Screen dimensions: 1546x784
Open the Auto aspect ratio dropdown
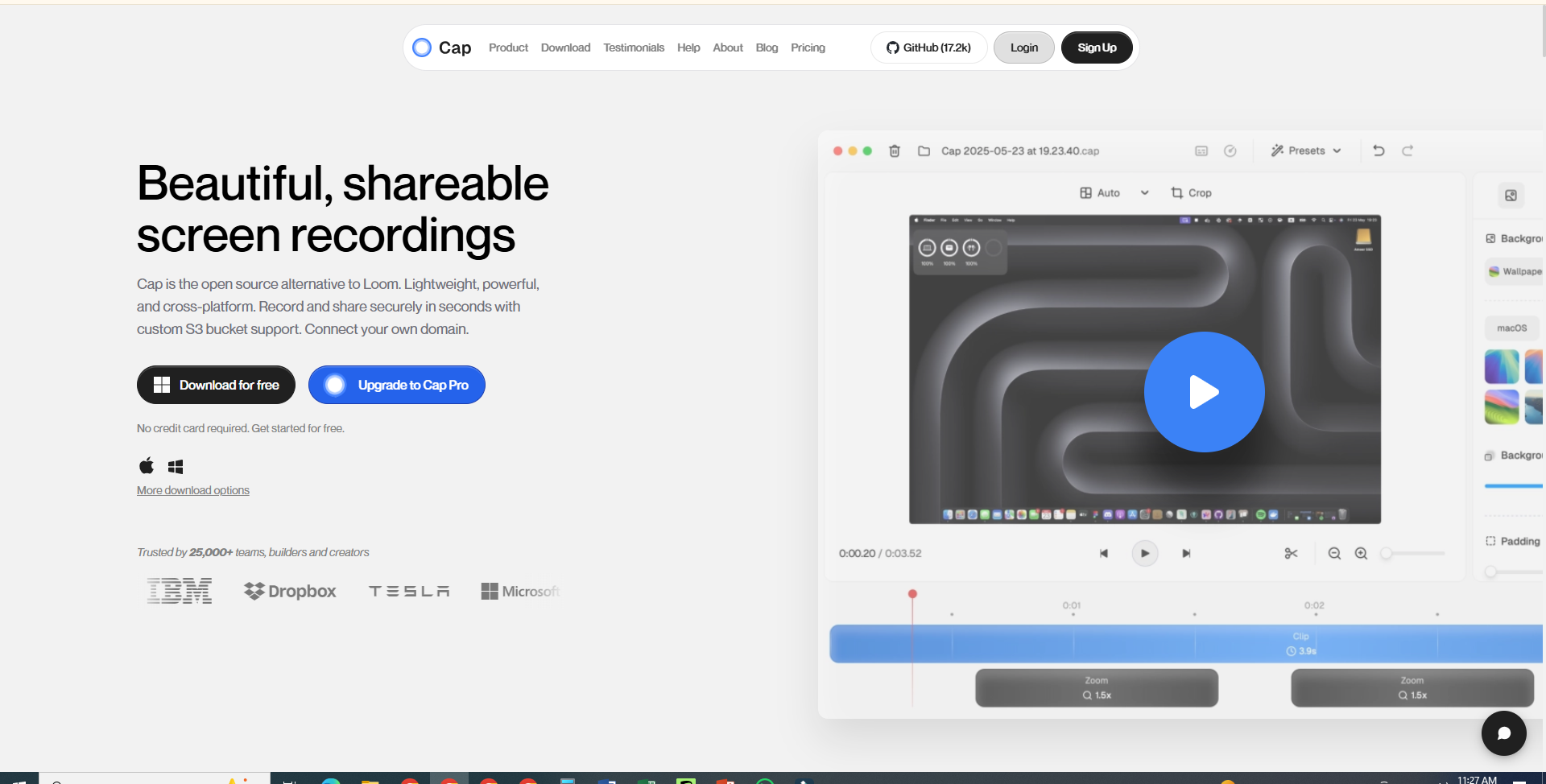point(1114,192)
